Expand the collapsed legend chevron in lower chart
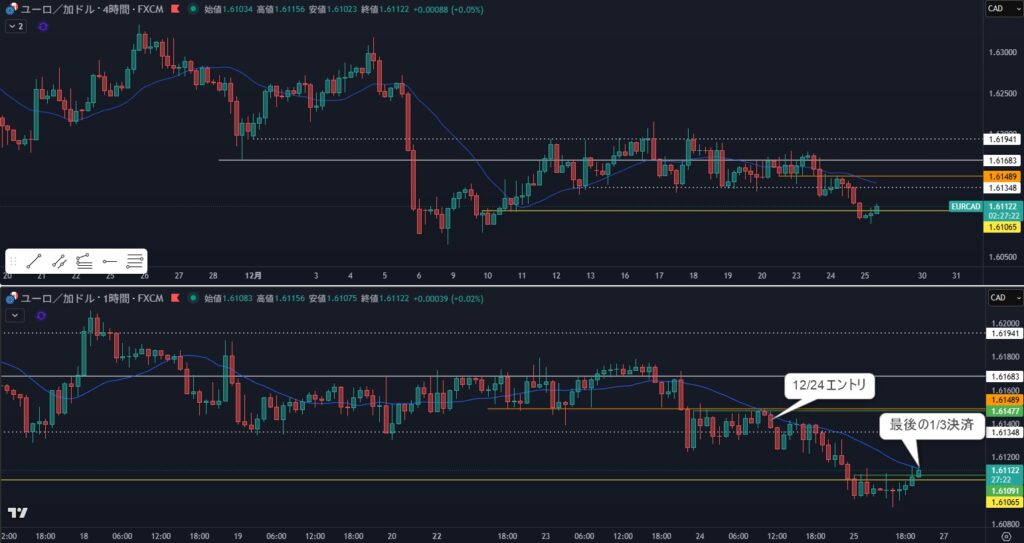The image size is (1024, 543). [x=15, y=315]
